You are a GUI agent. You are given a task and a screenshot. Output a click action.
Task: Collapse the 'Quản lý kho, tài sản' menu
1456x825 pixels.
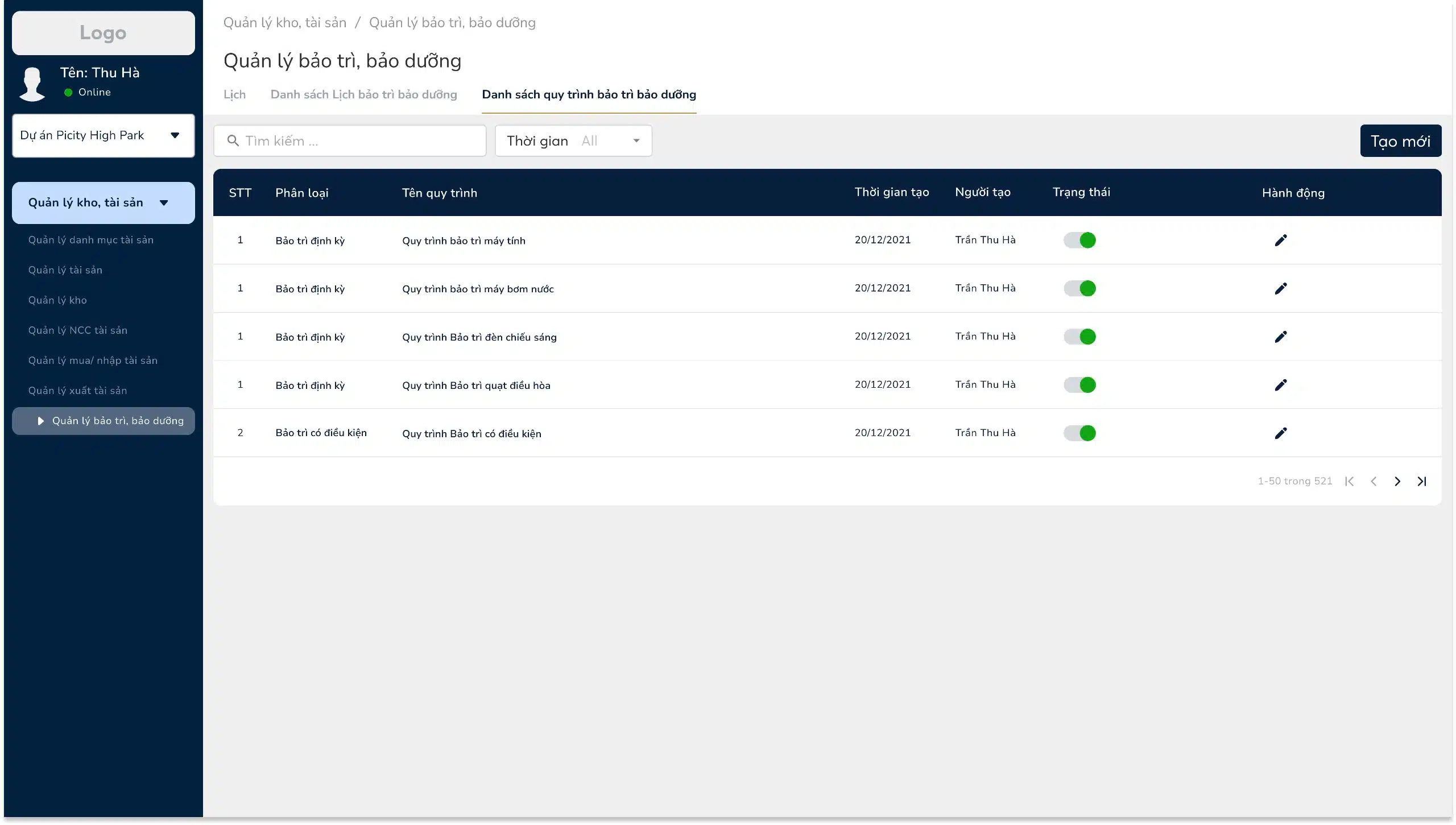click(104, 203)
